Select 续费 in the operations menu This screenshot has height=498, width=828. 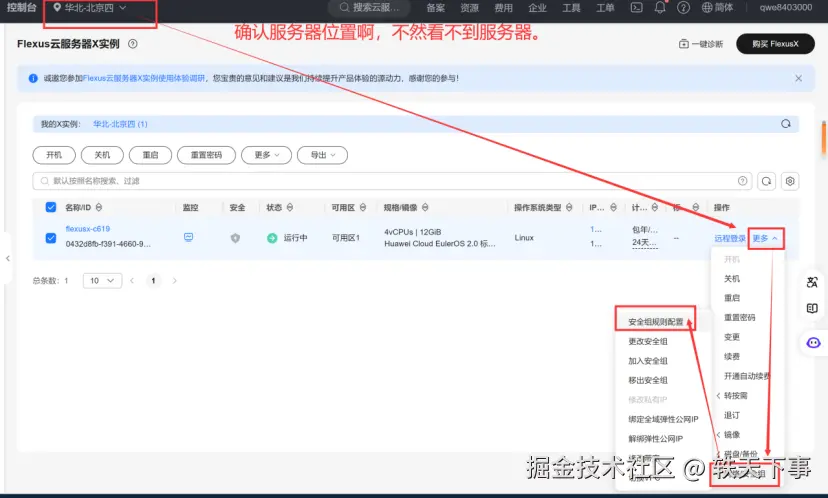tap(731, 356)
